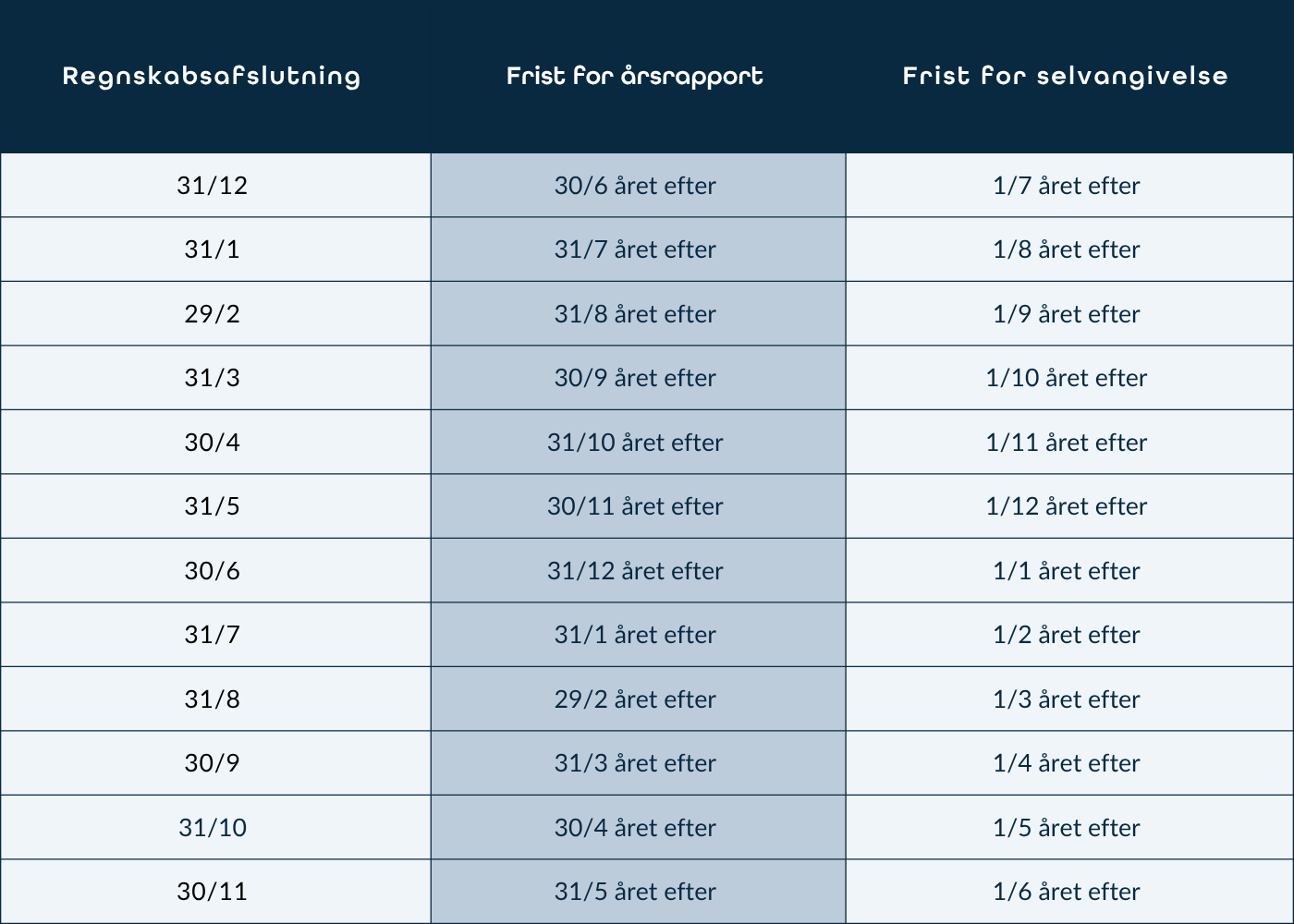Image resolution: width=1294 pixels, height=924 pixels.
Task: Click the Regnskabsafslutning column header
Action: pyautogui.click(x=212, y=76)
